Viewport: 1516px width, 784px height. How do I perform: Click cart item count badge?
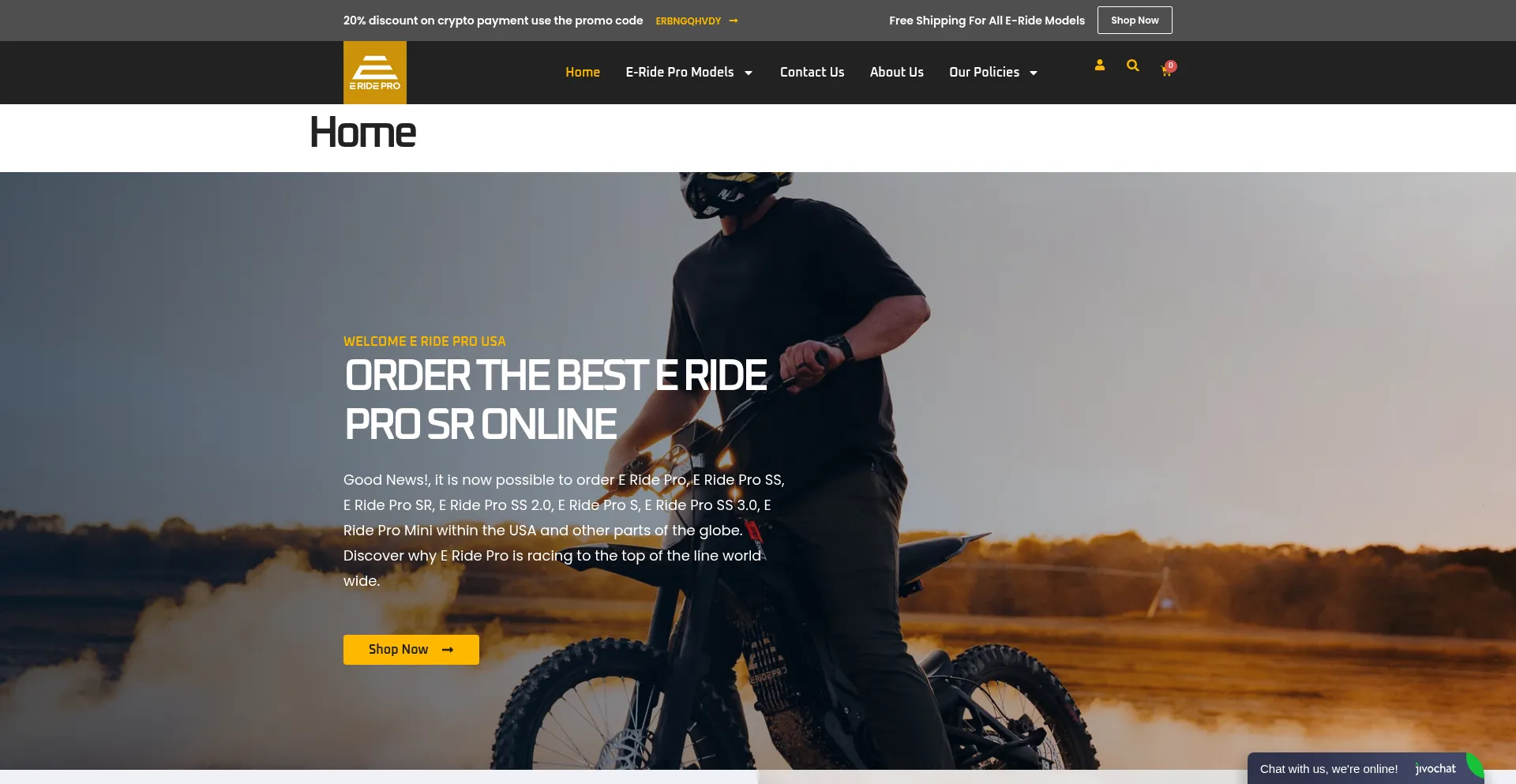(1171, 66)
